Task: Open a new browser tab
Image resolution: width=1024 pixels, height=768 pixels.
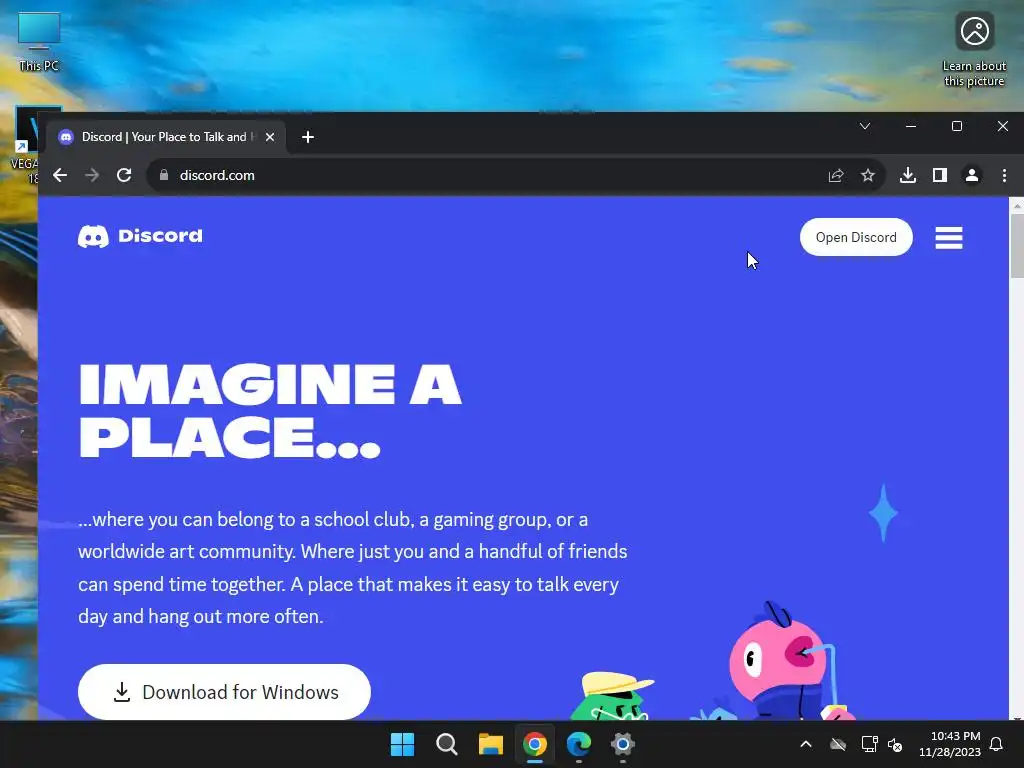Action: coord(308,137)
